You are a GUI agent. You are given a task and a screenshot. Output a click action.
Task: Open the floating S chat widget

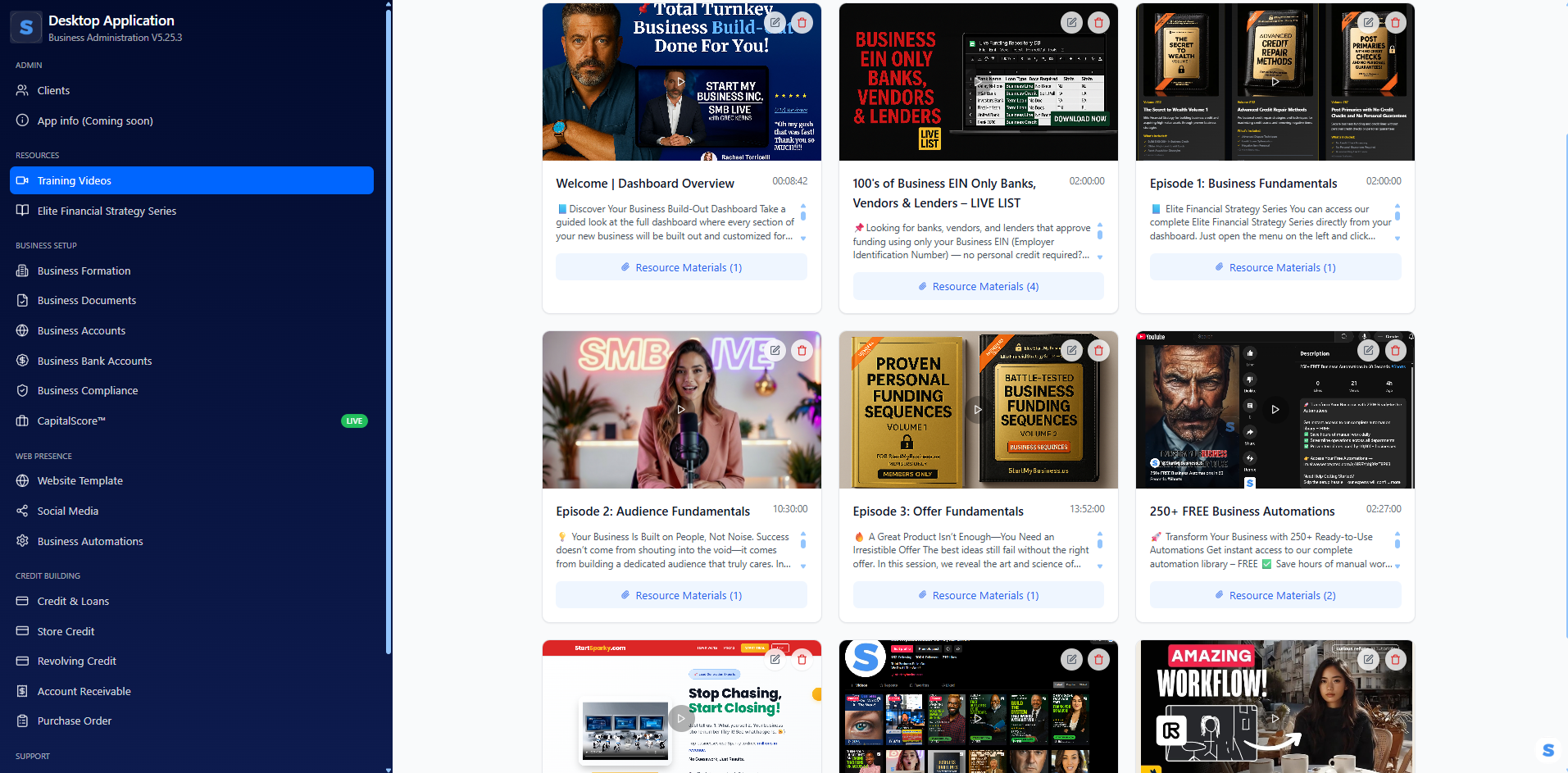click(x=1548, y=750)
